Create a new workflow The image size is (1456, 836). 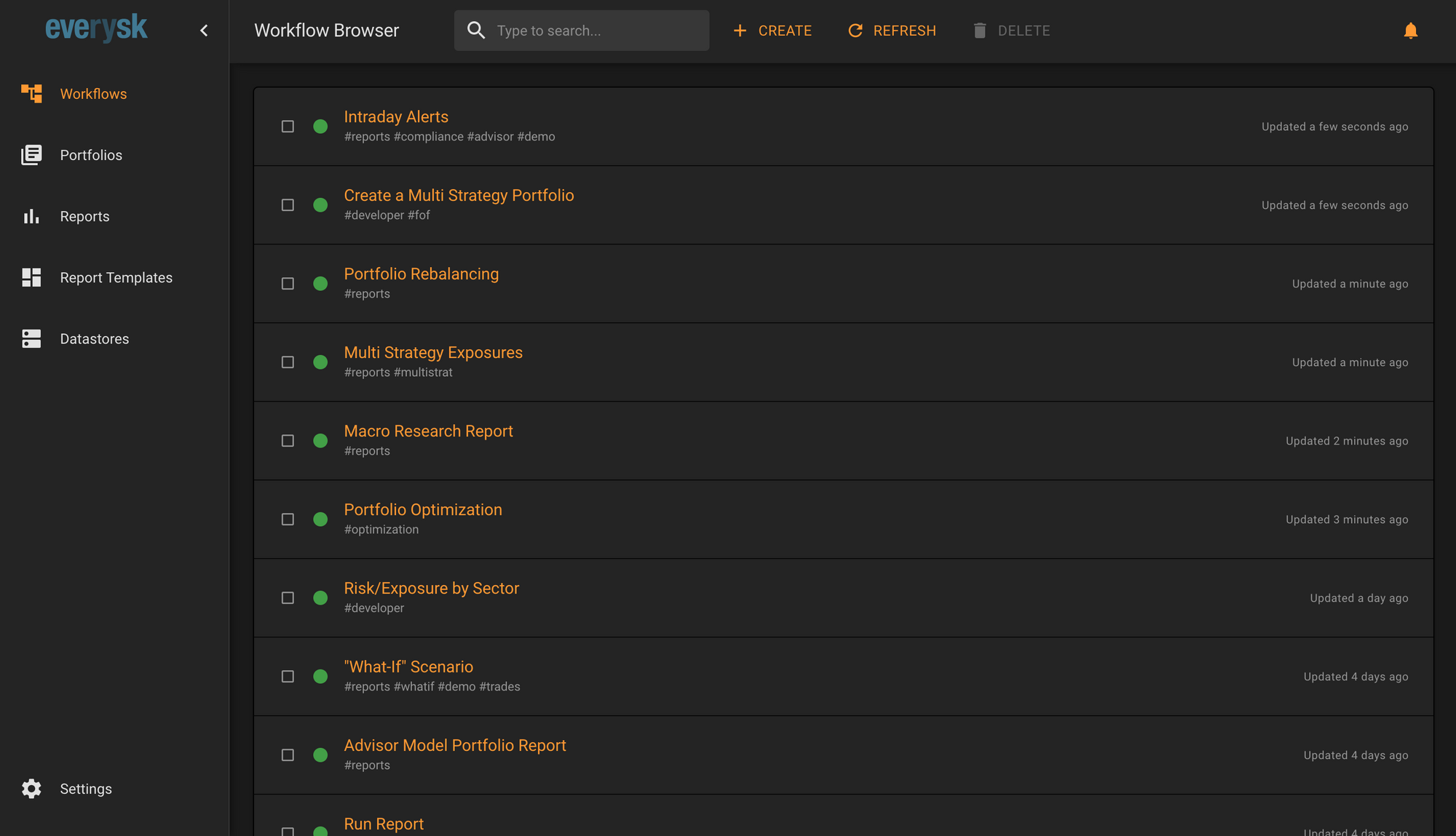(772, 30)
